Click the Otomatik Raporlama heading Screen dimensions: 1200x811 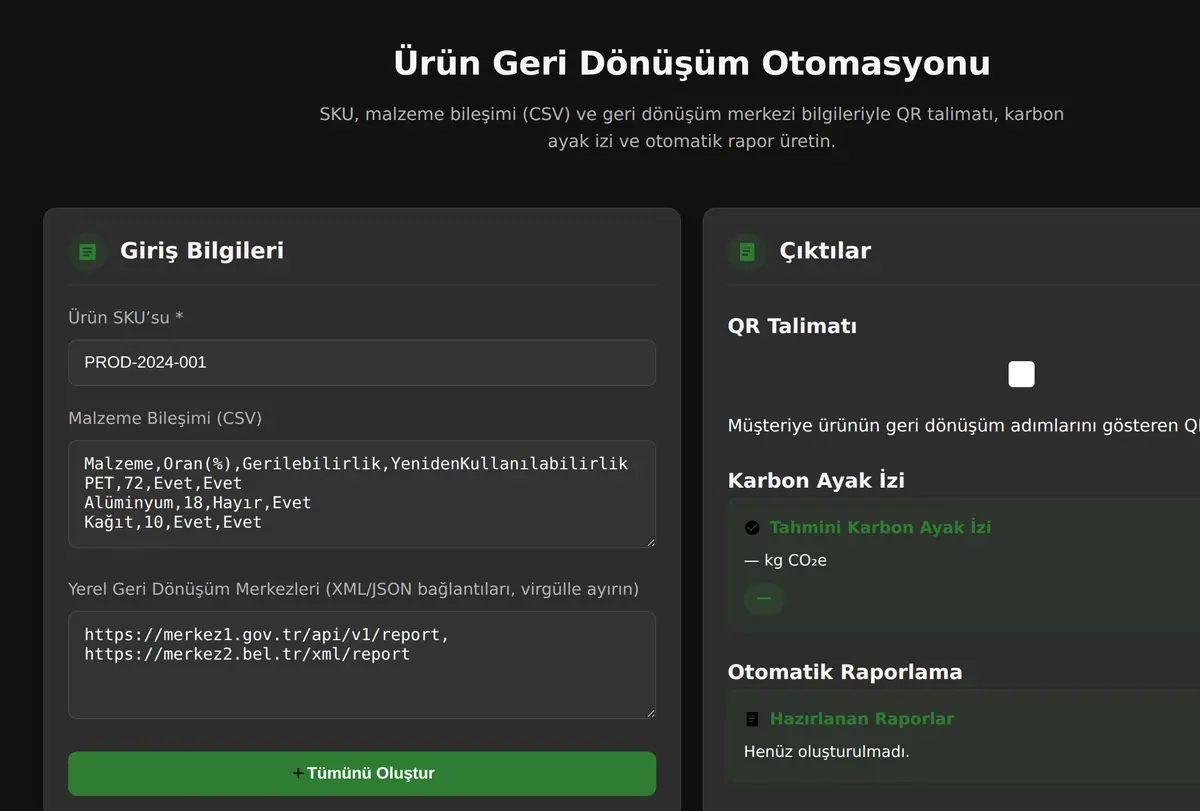(845, 672)
